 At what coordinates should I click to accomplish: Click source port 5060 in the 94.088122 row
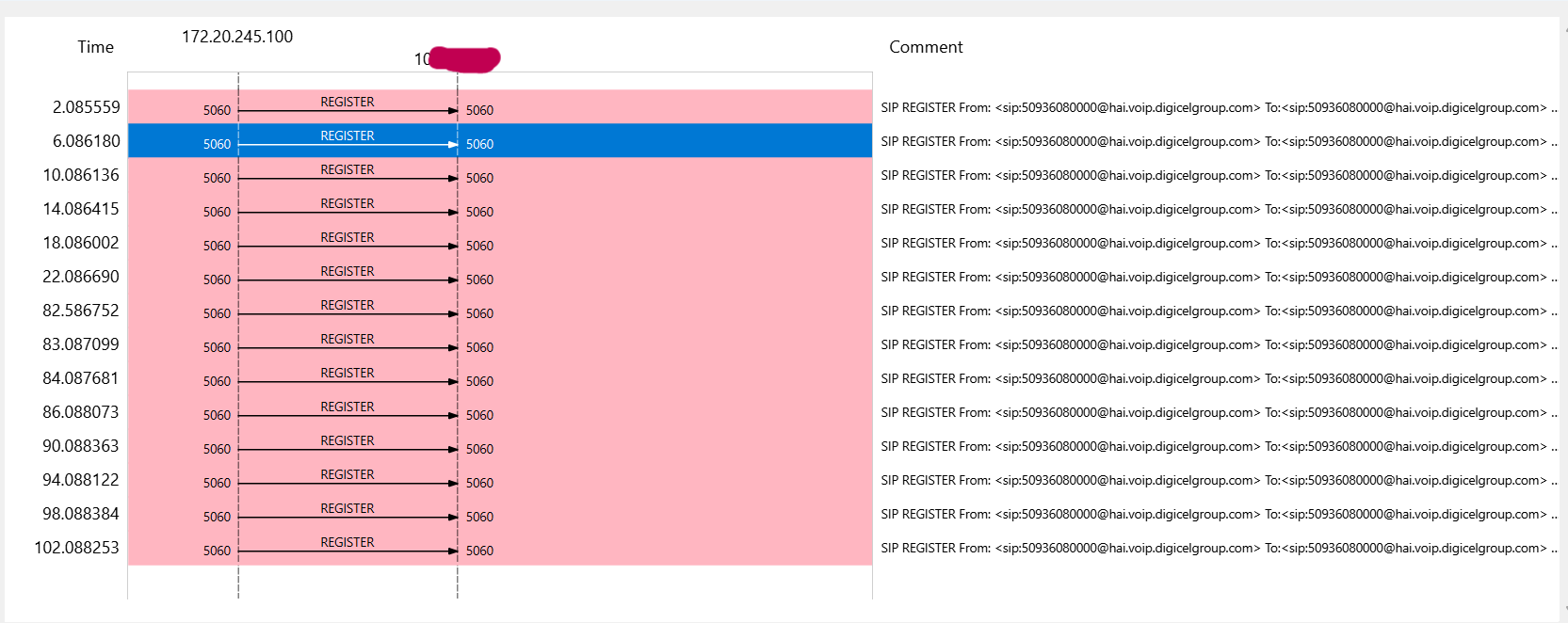pyautogui.click(x=217, y=483)
